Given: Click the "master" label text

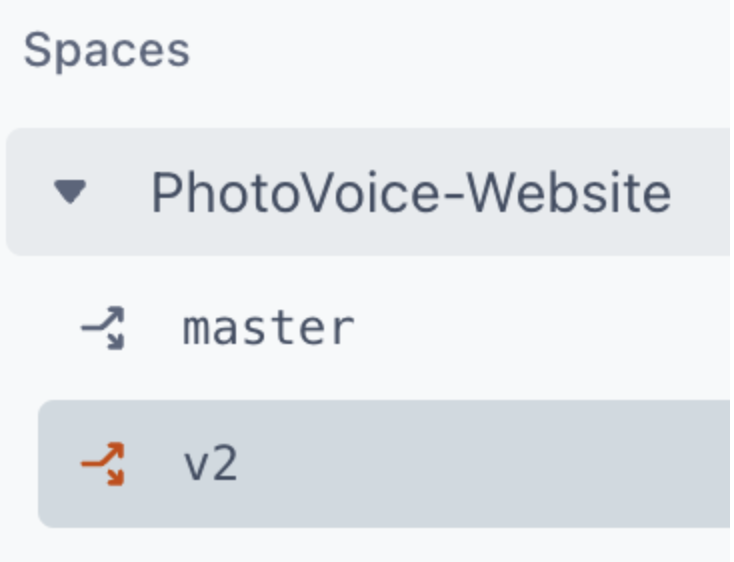Looking at the screenshot, I should 268,328.
